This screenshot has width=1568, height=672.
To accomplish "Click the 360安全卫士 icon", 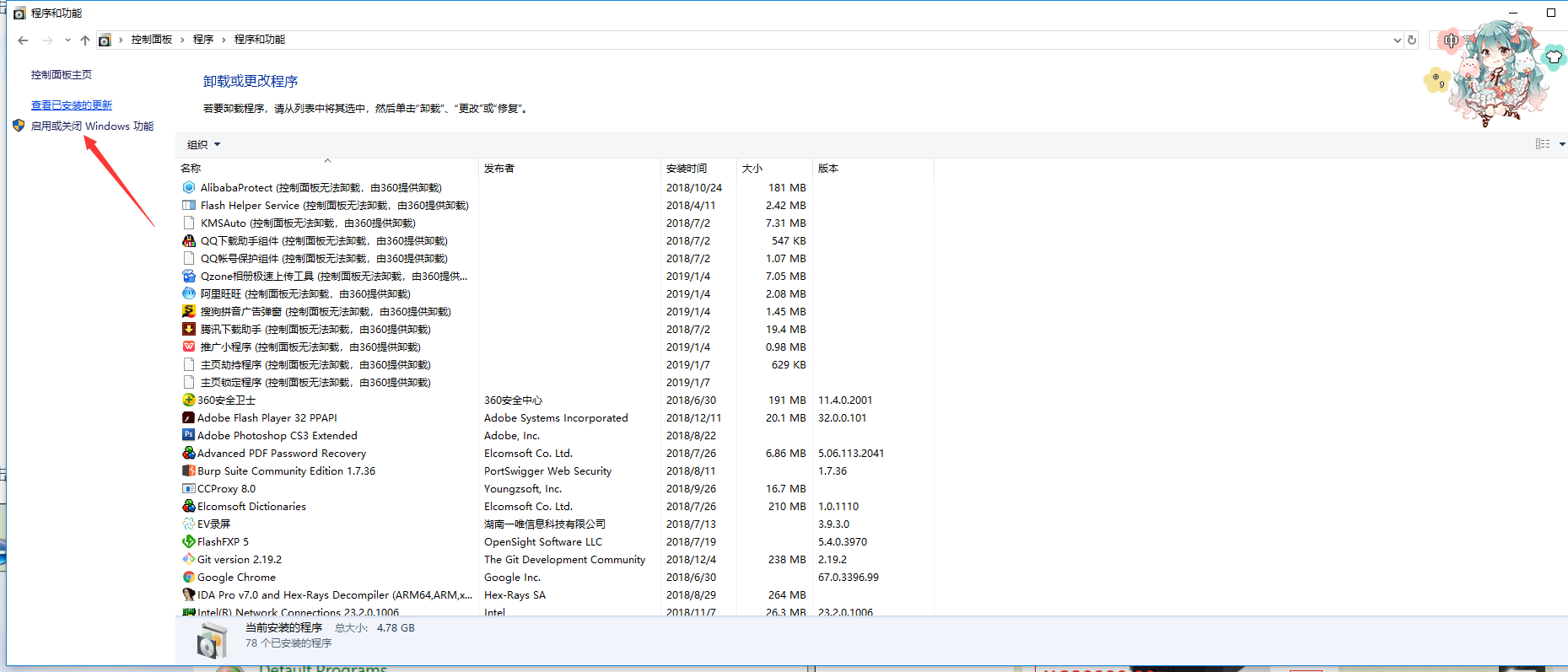I will (x=189, y=400).
